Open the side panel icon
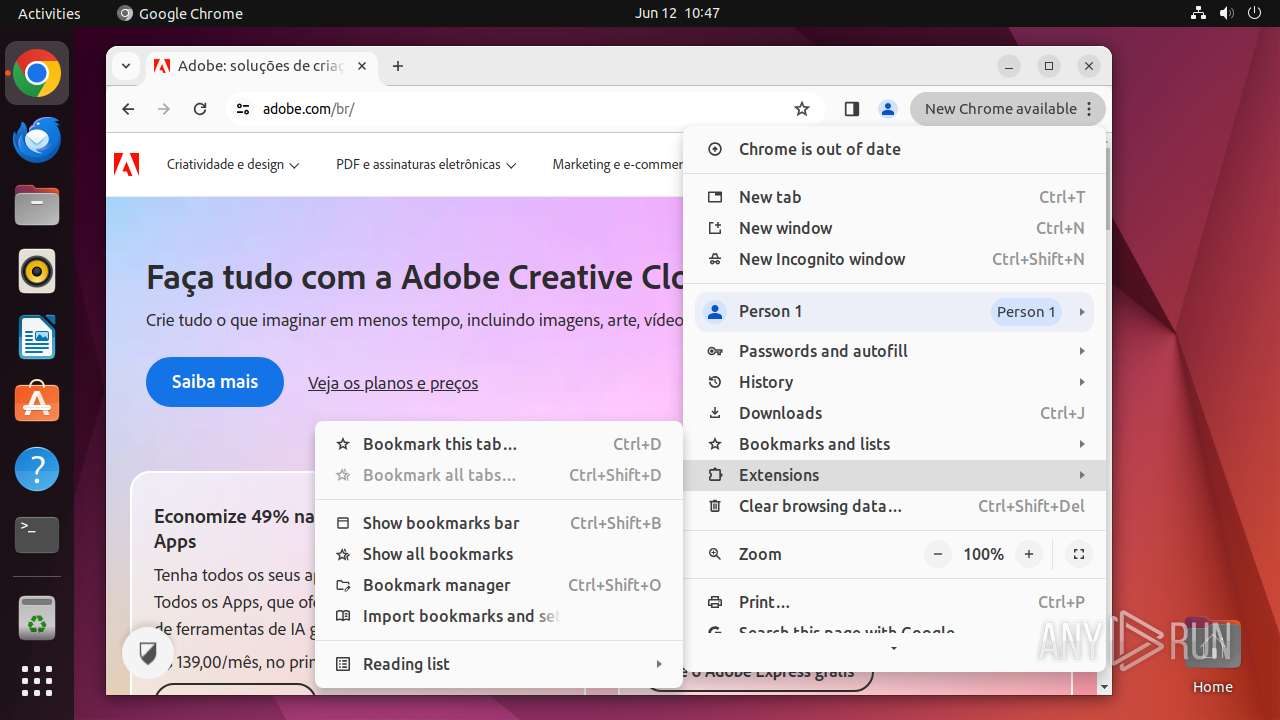This screenshot has height=720, width=1280. coord(852,109)
